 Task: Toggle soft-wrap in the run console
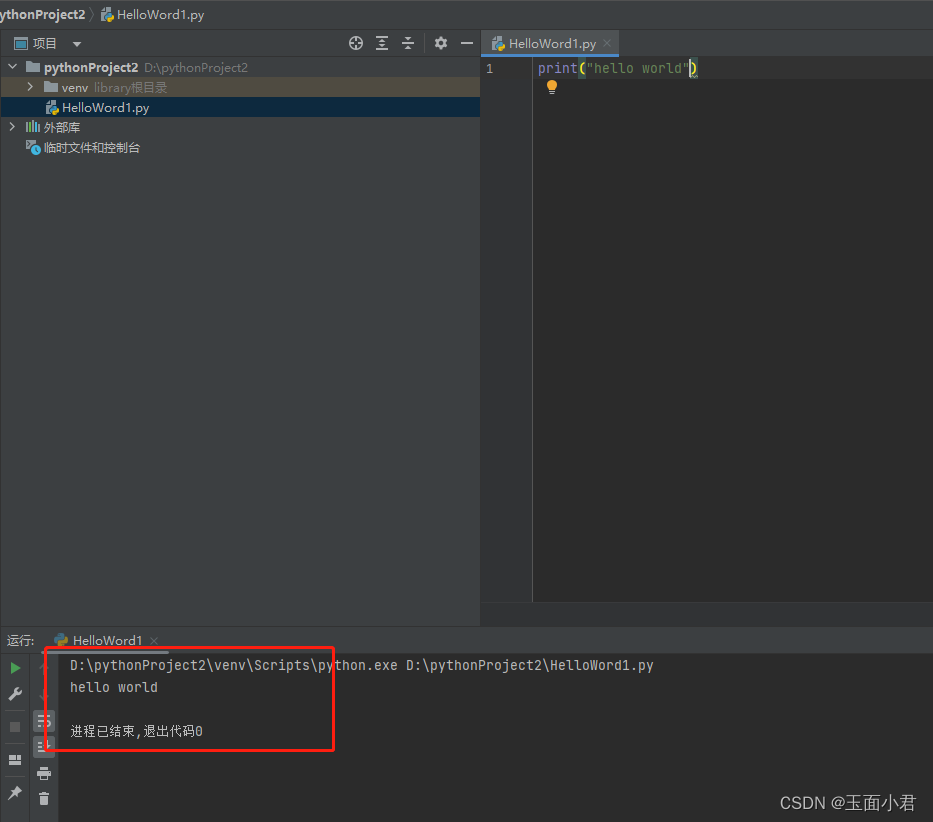(44, 722)
